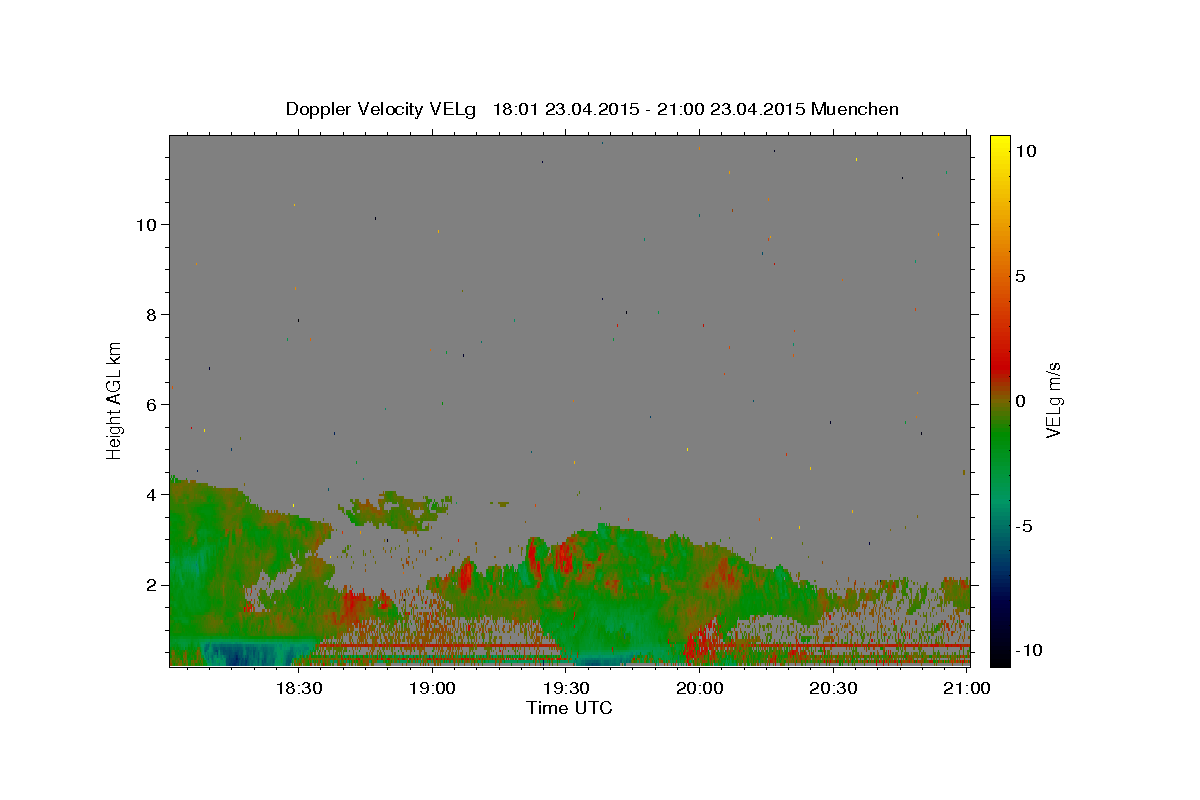Click the colorbar value -10 label
The image size is (1200, 800).
1029,651
